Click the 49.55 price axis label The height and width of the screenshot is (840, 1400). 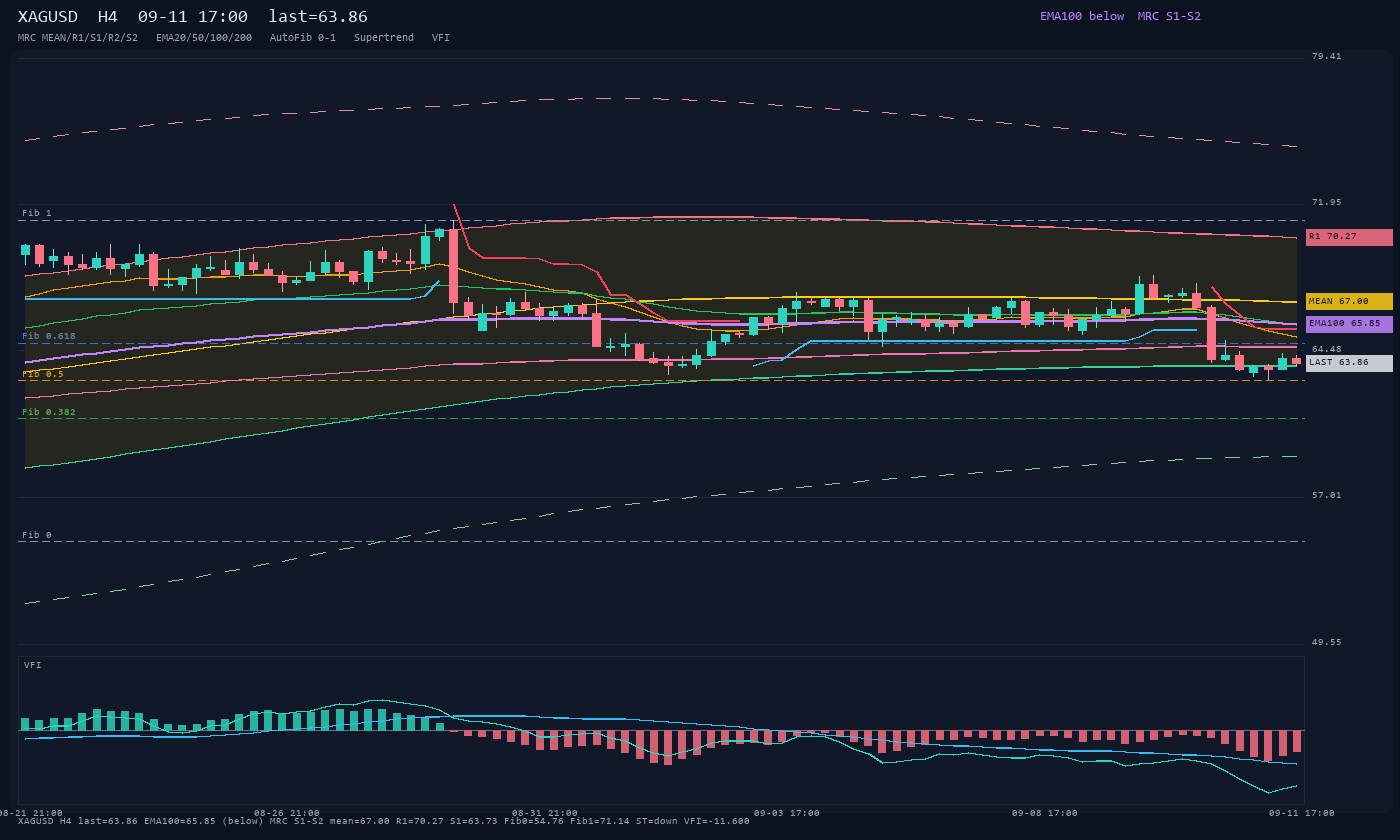1327,642
